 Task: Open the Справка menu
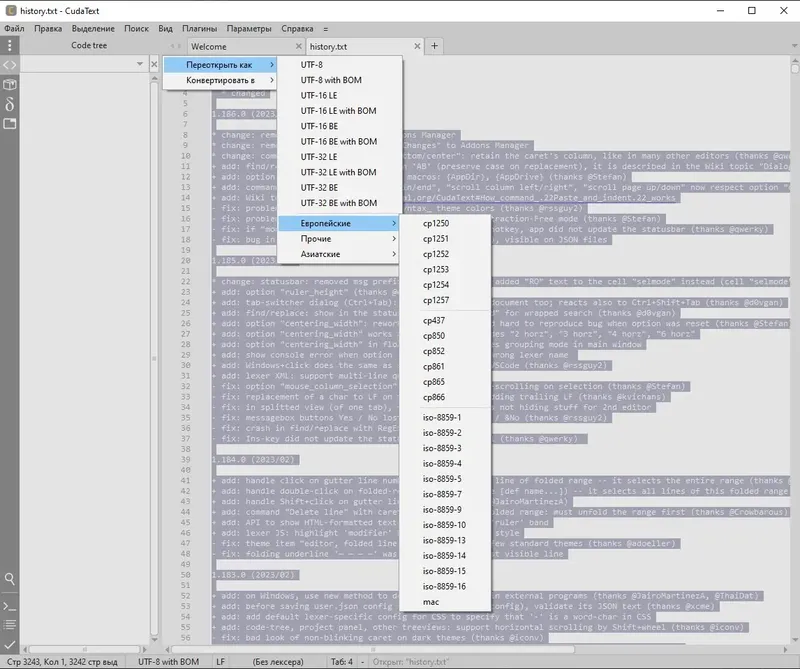tap(297, 29)
